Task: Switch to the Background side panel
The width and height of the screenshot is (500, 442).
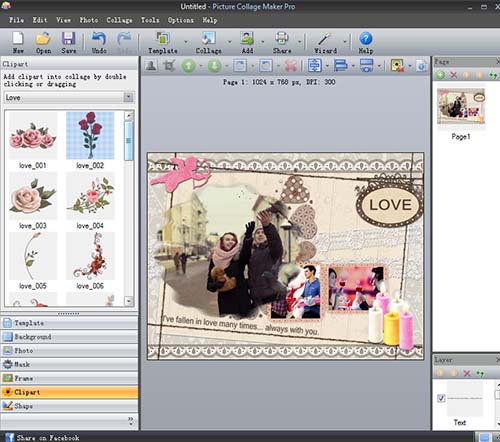Action: [x=69, y=337]
